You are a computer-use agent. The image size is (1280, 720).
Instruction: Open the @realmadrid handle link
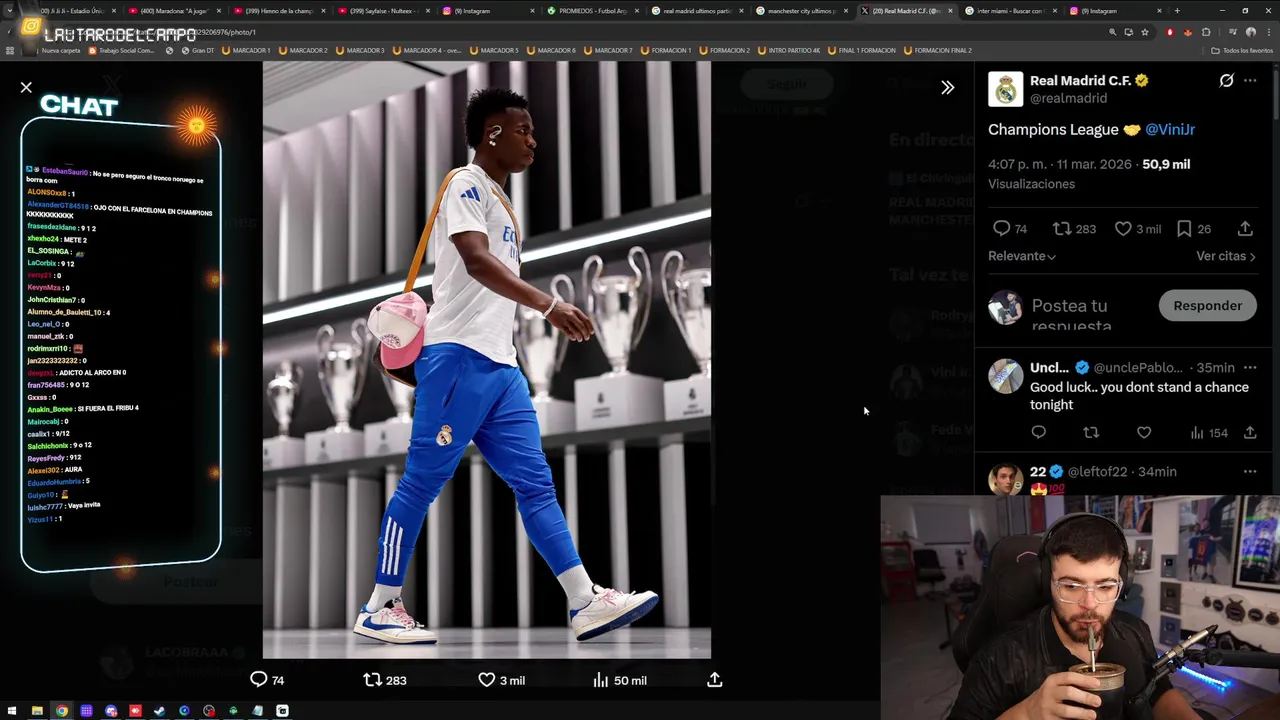(x=1068, y=98)
